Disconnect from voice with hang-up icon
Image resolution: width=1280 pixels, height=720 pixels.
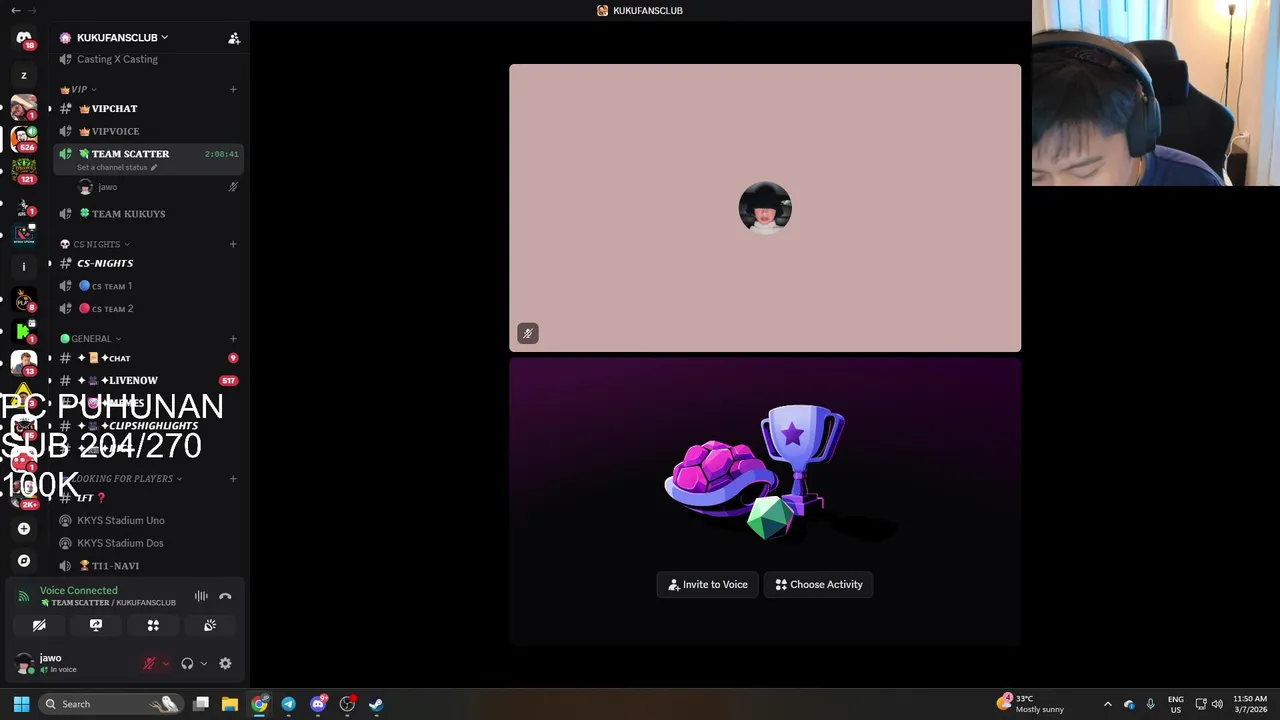coord(225,597)
